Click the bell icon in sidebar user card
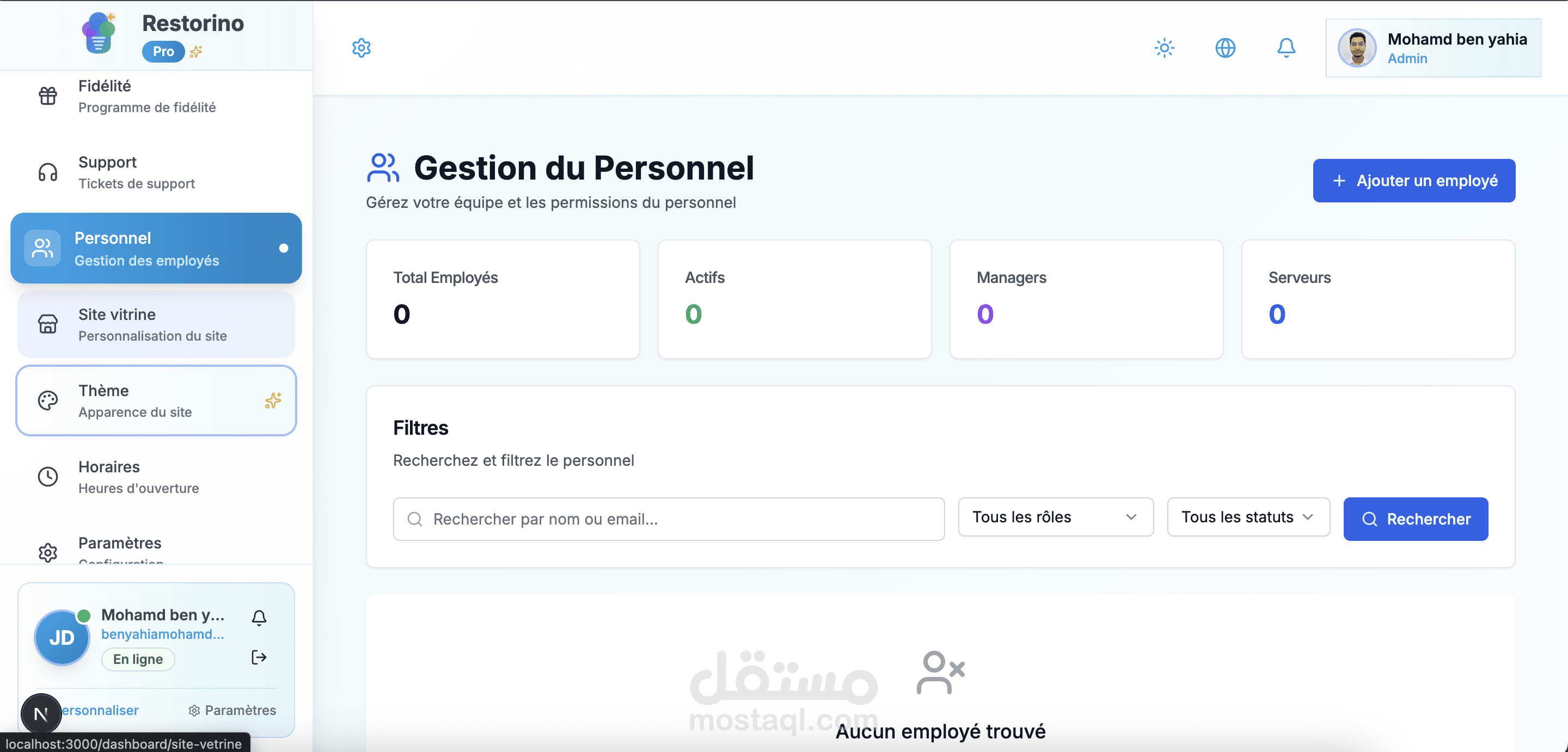This screenshot has height=752, width=1568. (259, 618)
